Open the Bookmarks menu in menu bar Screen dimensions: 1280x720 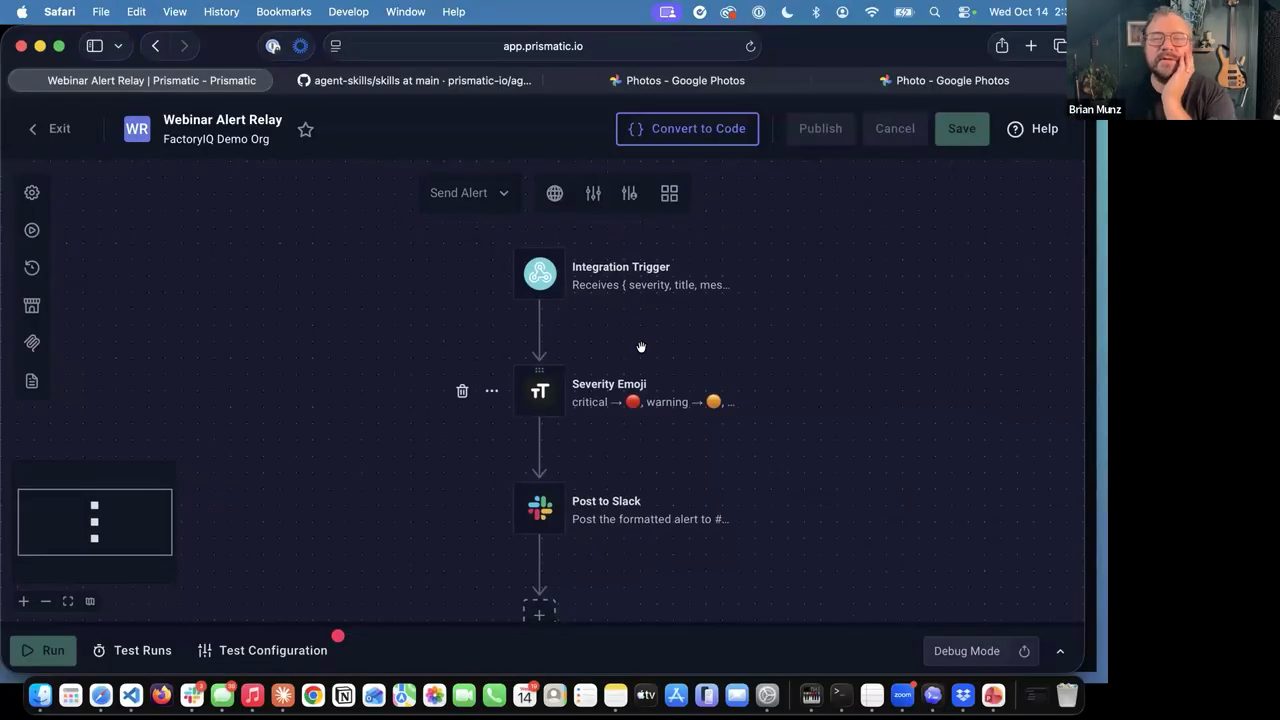pos(284,12)
